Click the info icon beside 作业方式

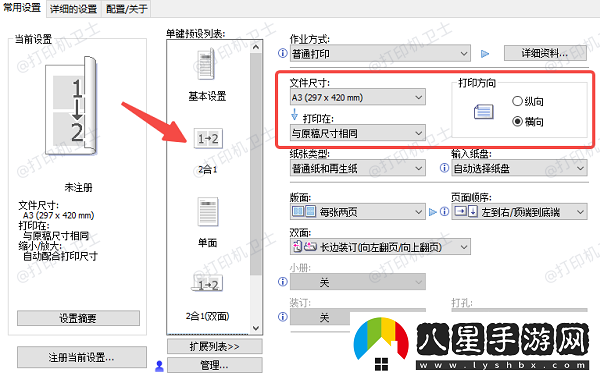click(282, 53)
